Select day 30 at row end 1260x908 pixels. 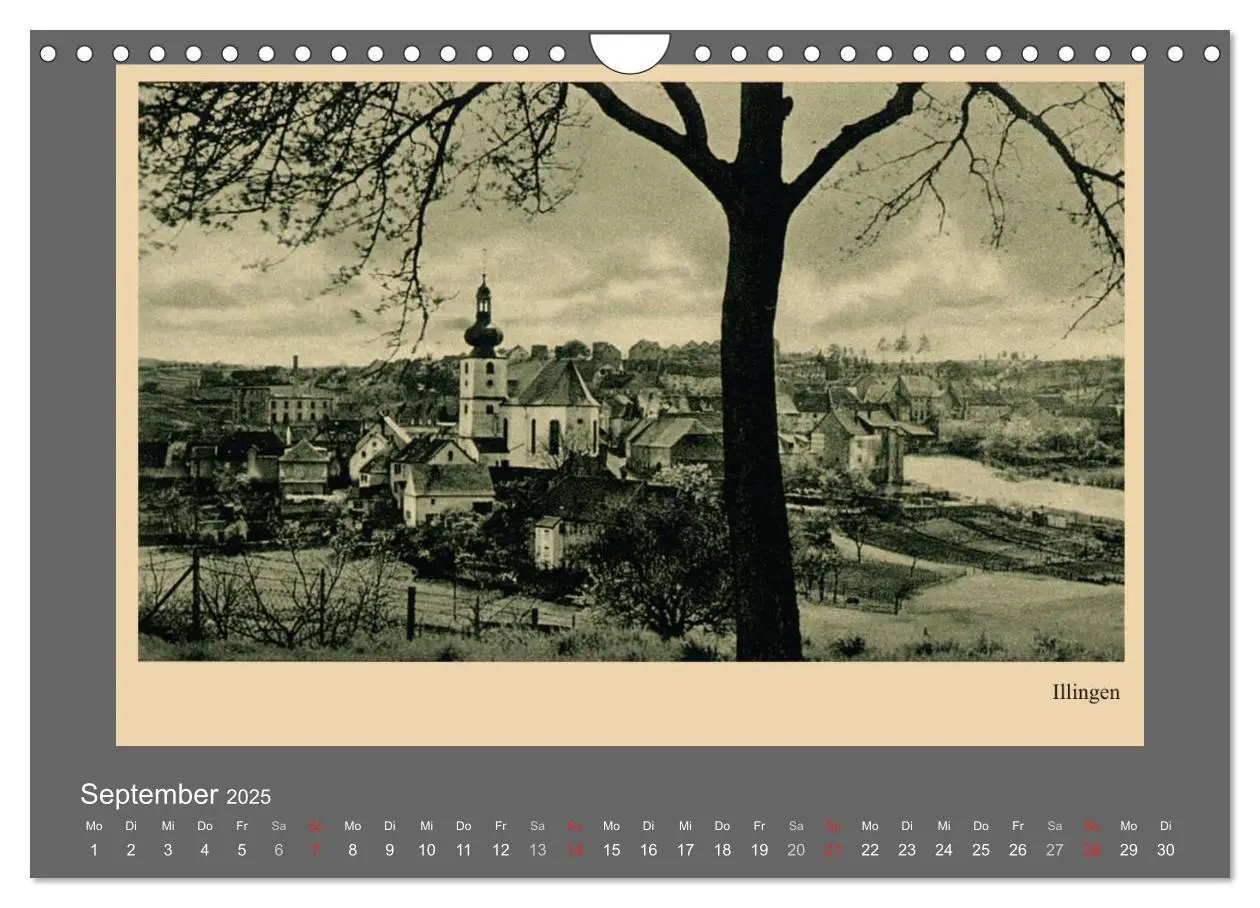1166,850
